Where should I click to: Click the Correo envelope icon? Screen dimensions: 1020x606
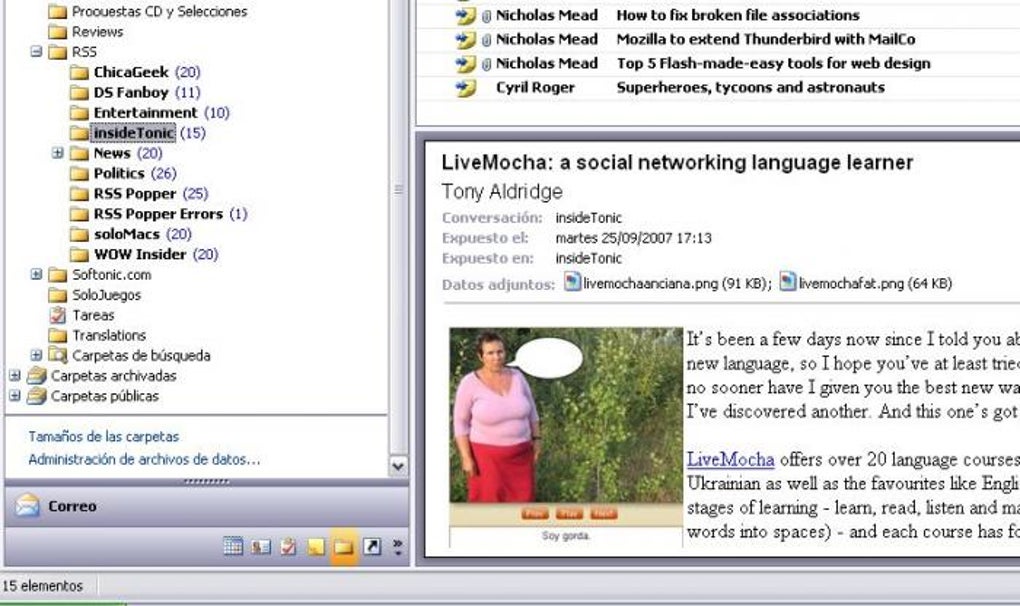27,505
